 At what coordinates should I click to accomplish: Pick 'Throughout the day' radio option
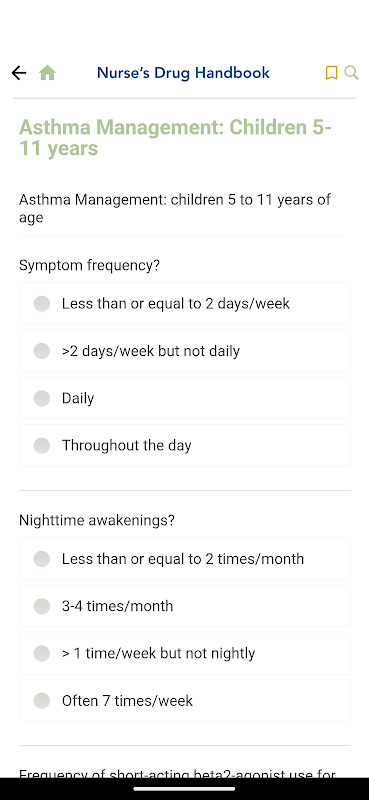click(185, 445)
